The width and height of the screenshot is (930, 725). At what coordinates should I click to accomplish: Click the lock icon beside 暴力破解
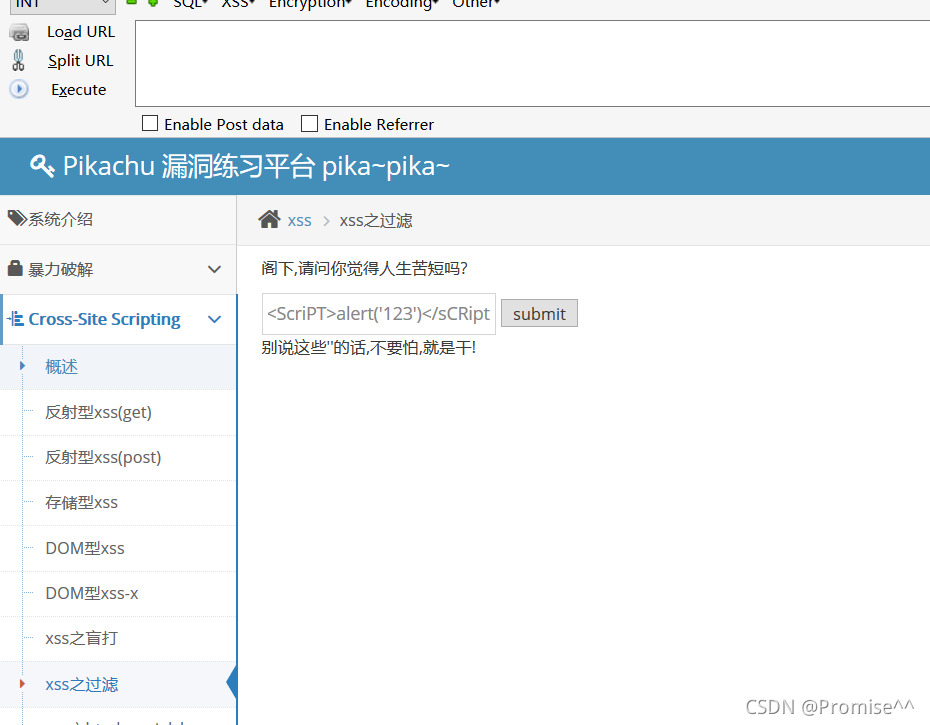tap(15, 268)
